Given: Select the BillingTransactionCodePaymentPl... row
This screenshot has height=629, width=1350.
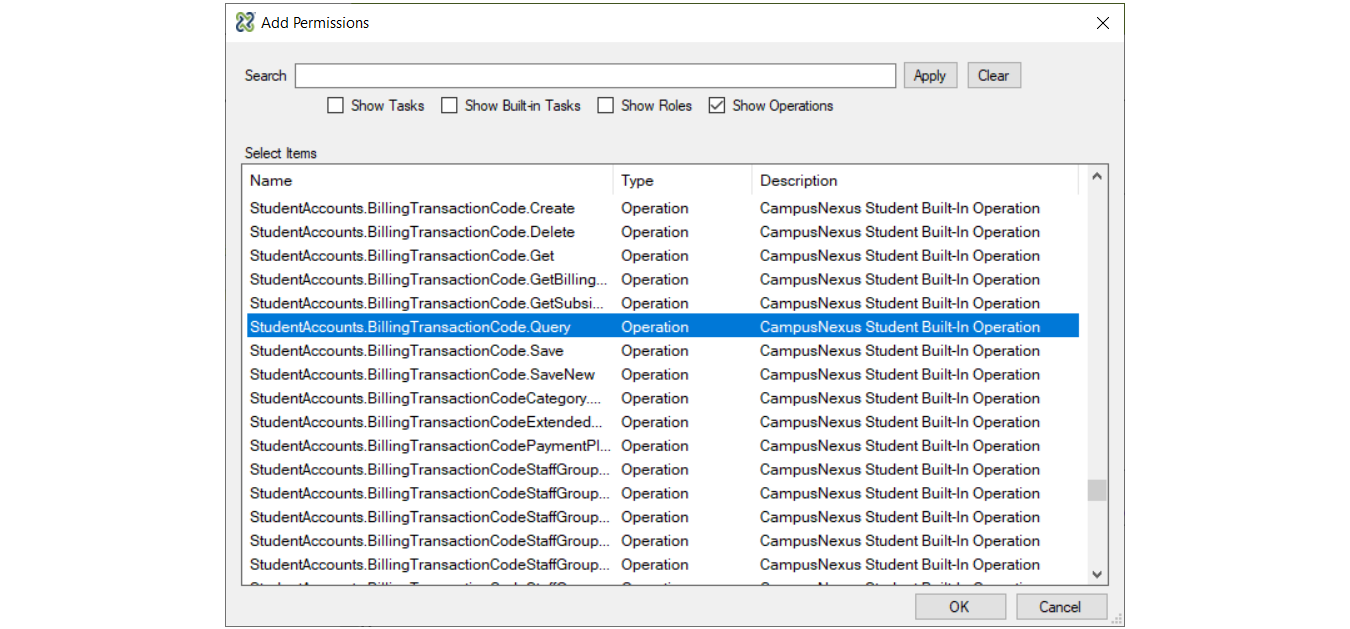Looking at the screenshot, I should tap(663, 446).
